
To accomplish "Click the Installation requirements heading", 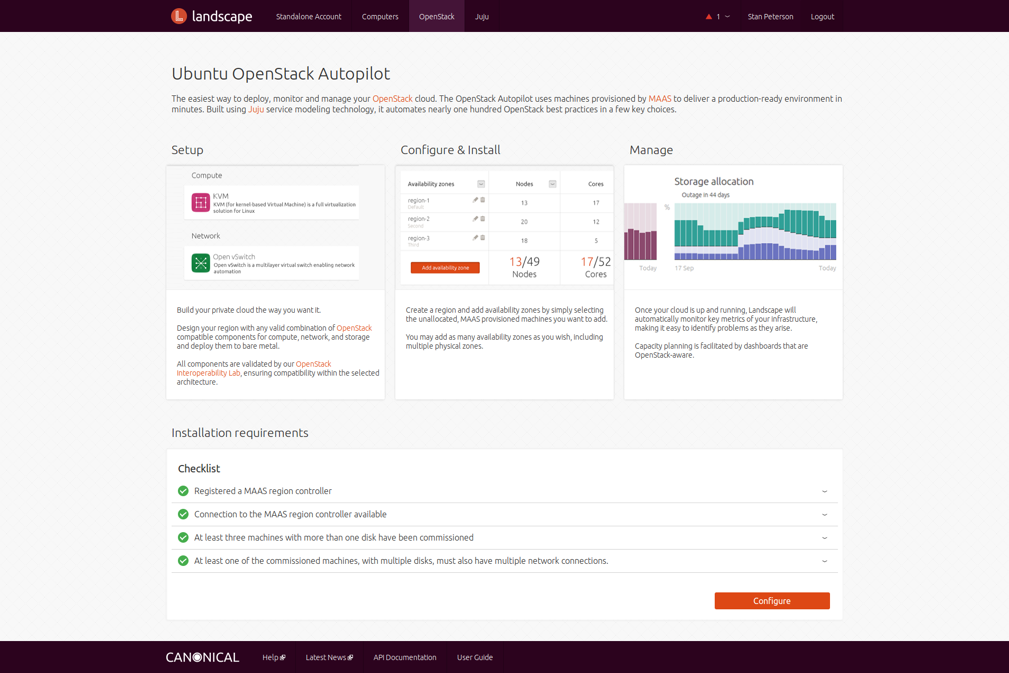I will (x=240, y=433).
